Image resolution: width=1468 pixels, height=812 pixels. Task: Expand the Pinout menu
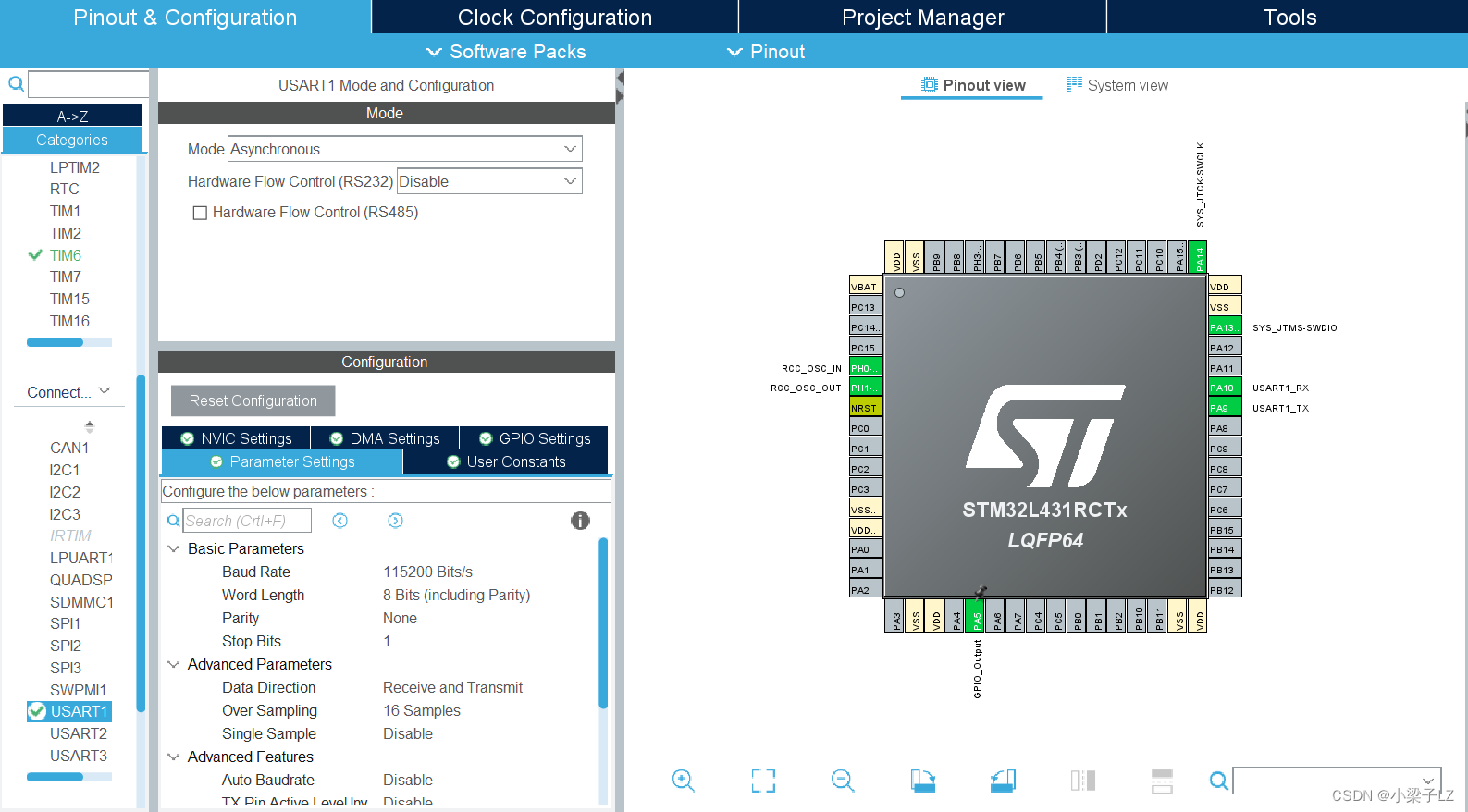[766, 52]
